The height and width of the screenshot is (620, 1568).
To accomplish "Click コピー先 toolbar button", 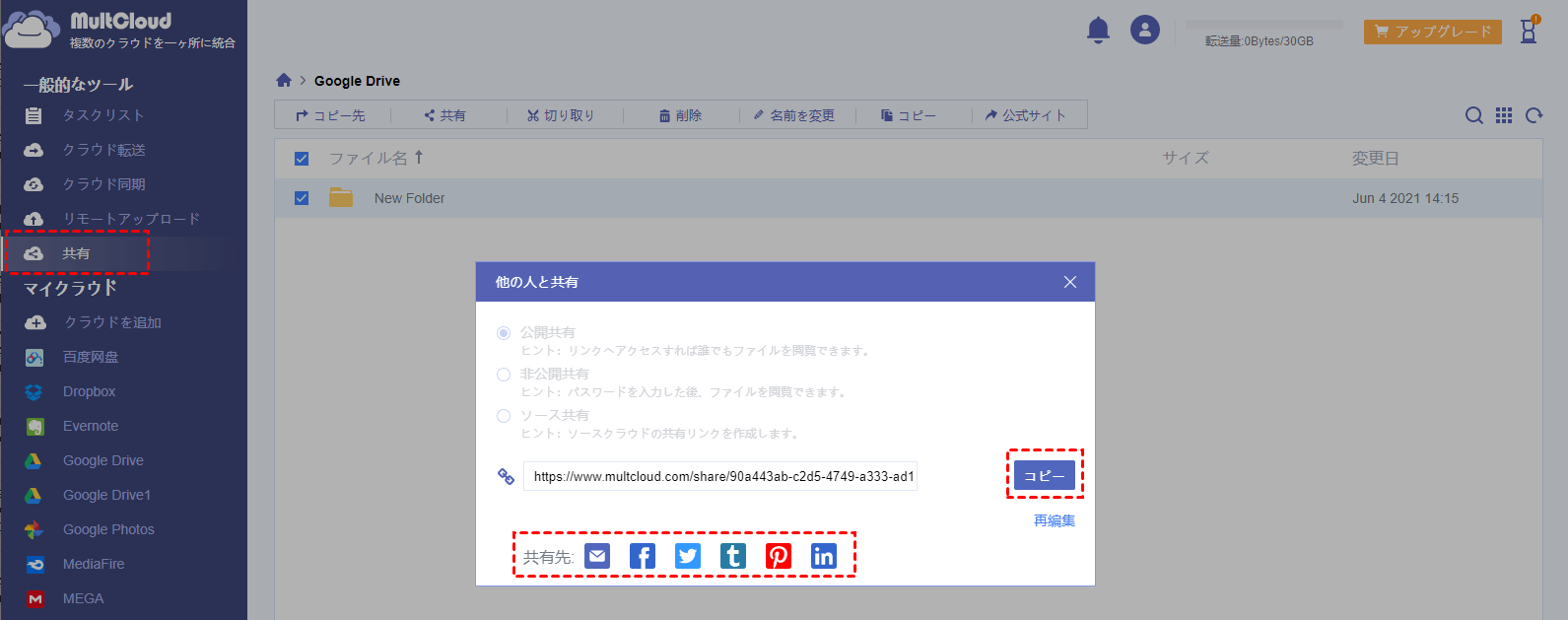I will (x=330, y=115).
